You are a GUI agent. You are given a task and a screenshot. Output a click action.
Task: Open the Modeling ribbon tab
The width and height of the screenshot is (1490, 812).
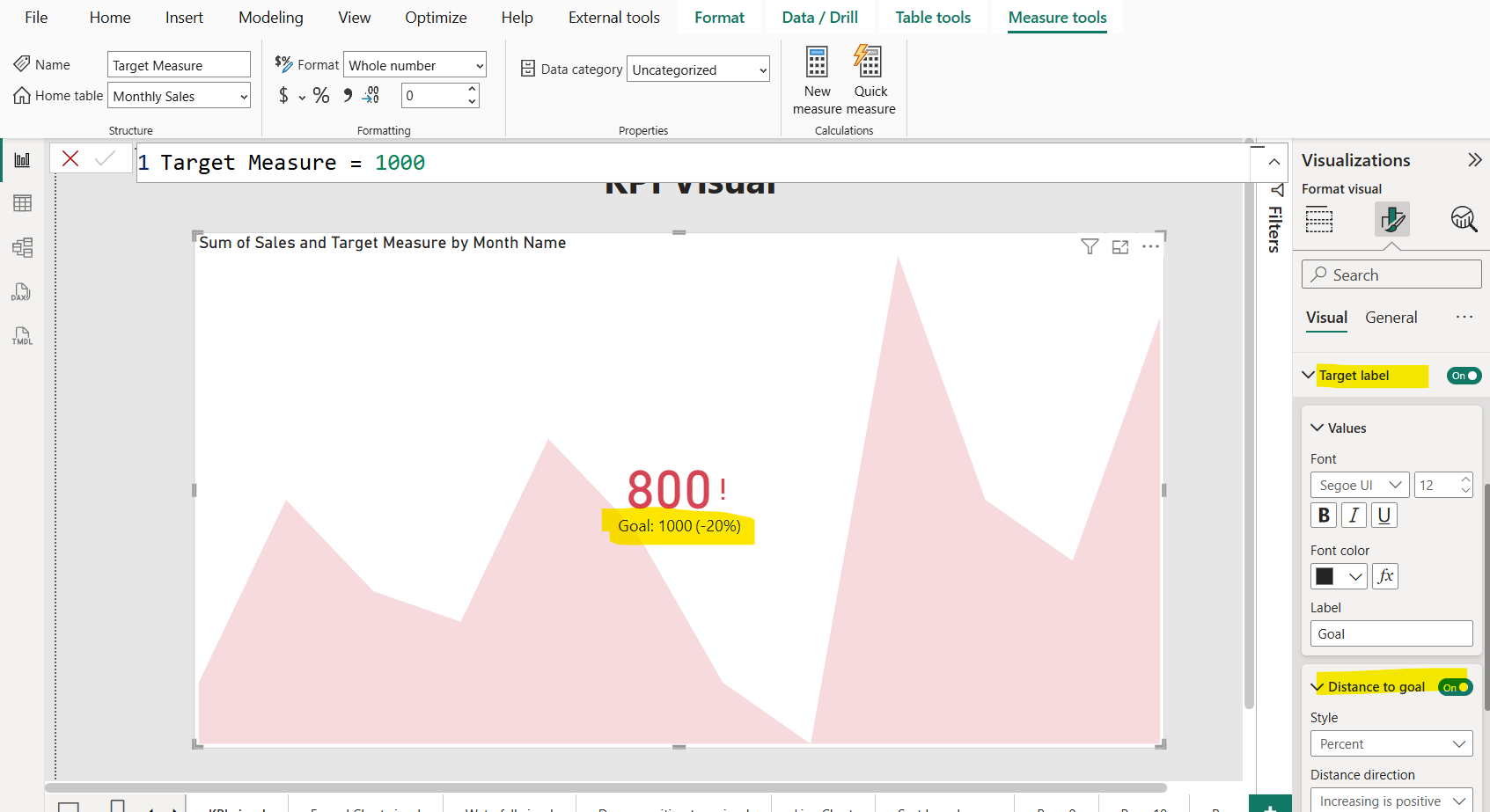tap(270, 18)
